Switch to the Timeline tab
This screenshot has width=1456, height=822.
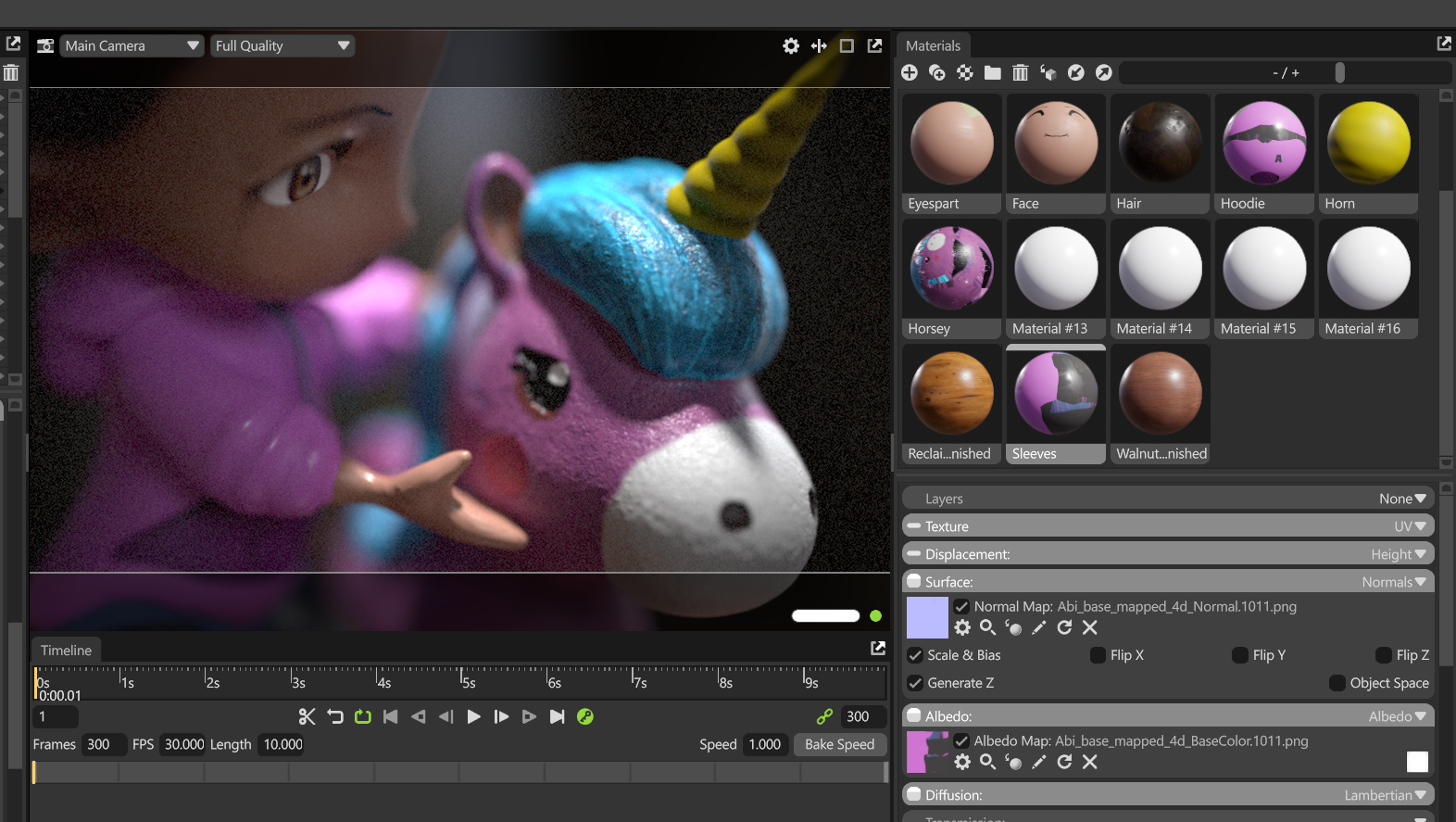tap(66, 651)
